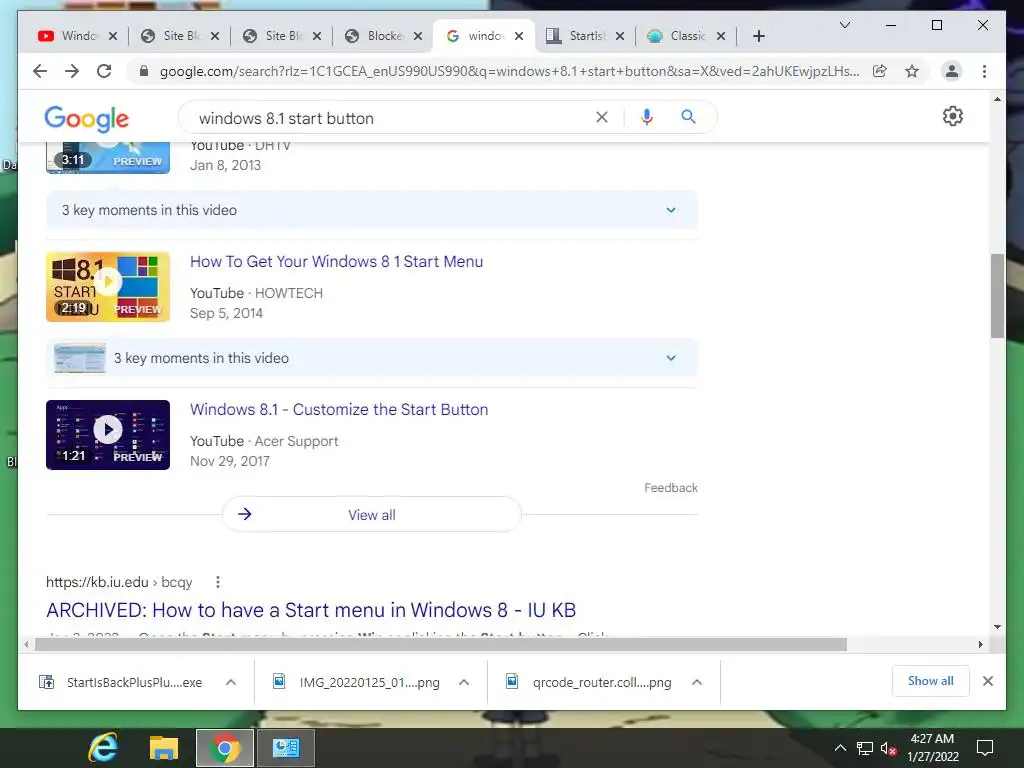
Task: Show all downloads
Action: coord(931,681)
